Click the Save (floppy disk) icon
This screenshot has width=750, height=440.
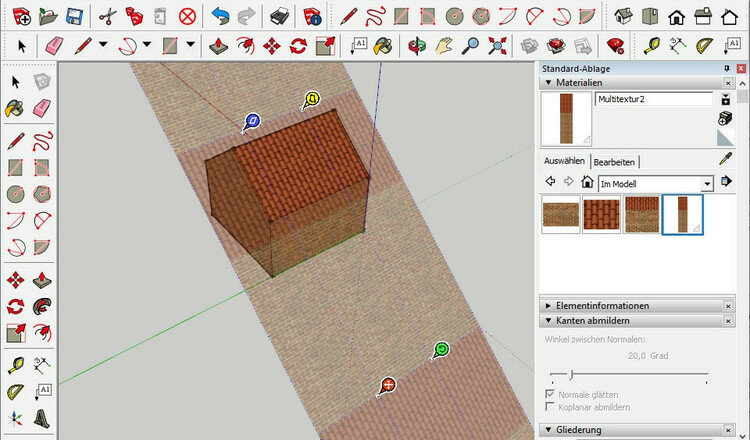tap(73, 16)
